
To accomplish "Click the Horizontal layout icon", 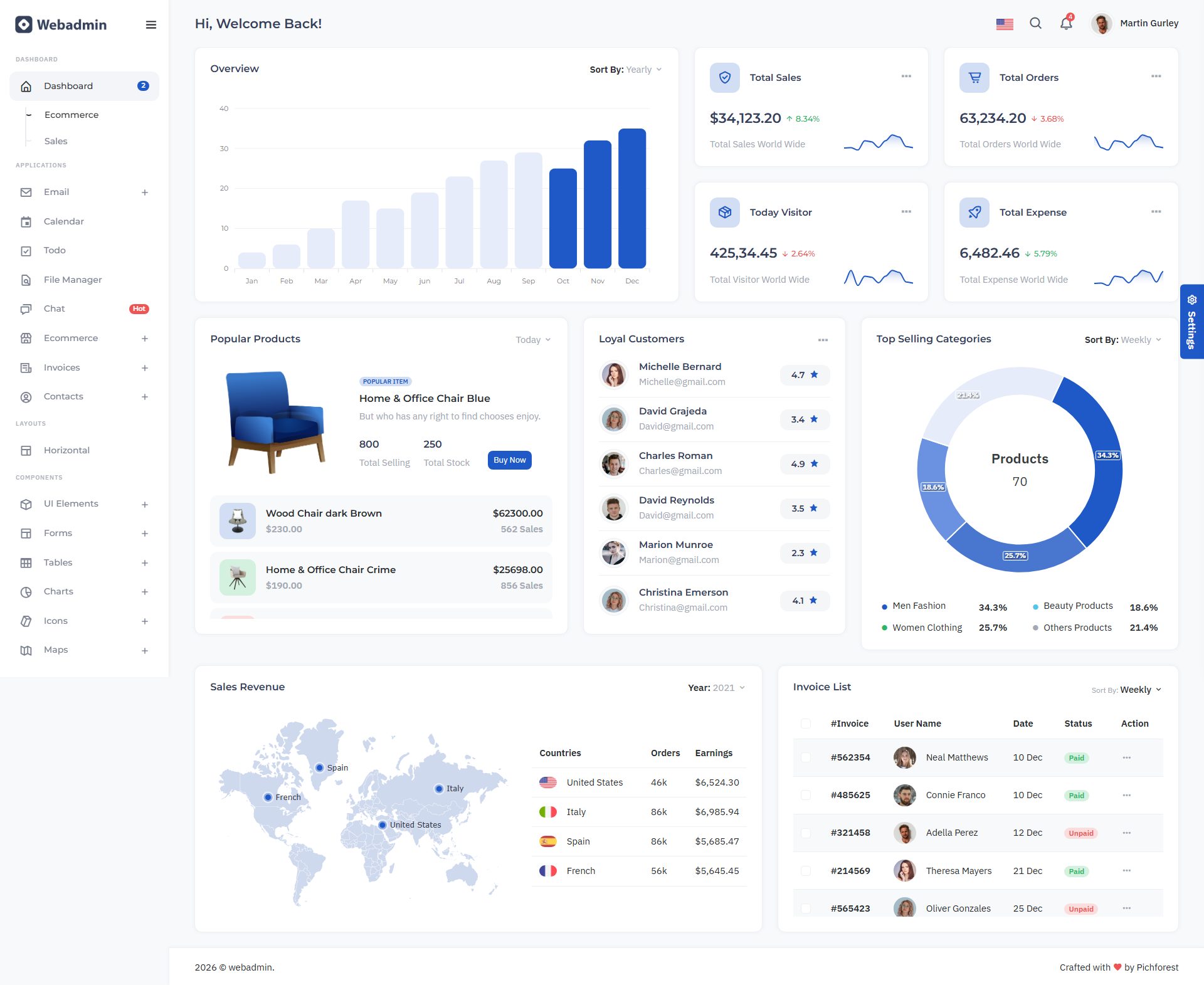I will pyautogui.click(x=26, y=451).
